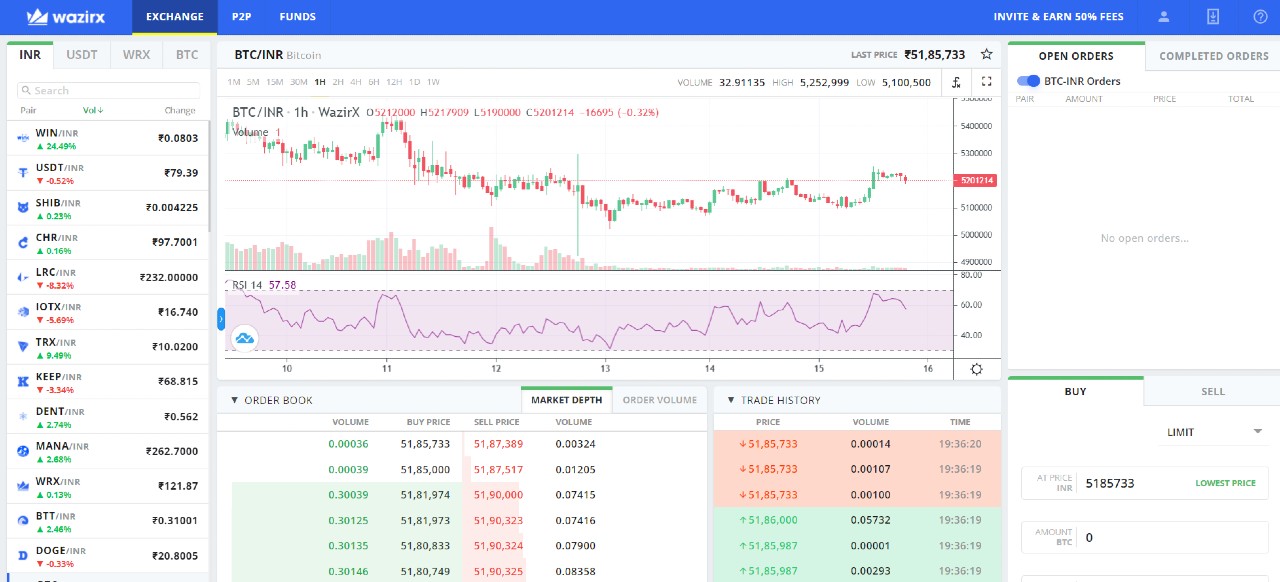Screen dimensions: 1280x582
Task: Sort market list by Vol
Action: click(93, 110)
